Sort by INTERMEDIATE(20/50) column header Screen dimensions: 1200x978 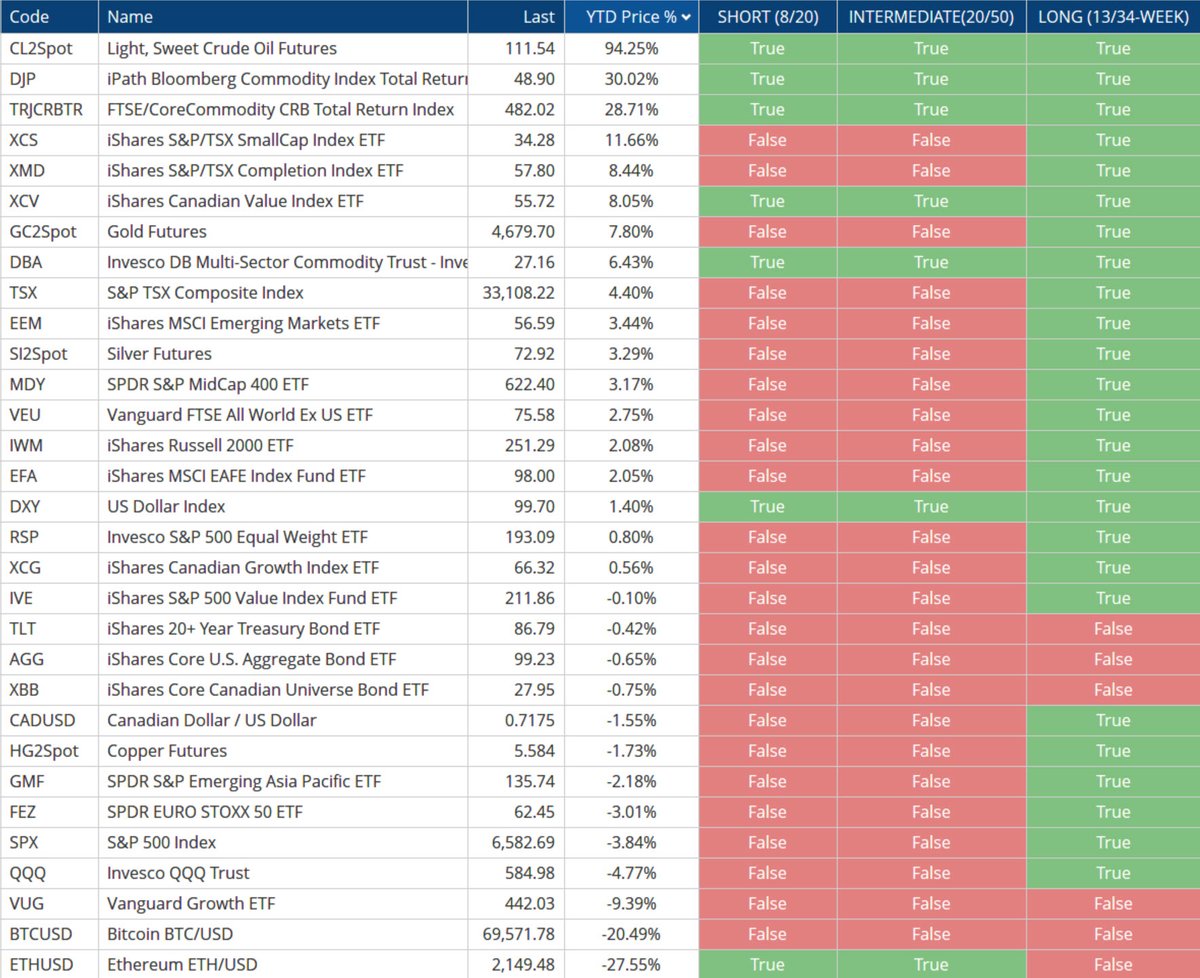click(931, 16)
